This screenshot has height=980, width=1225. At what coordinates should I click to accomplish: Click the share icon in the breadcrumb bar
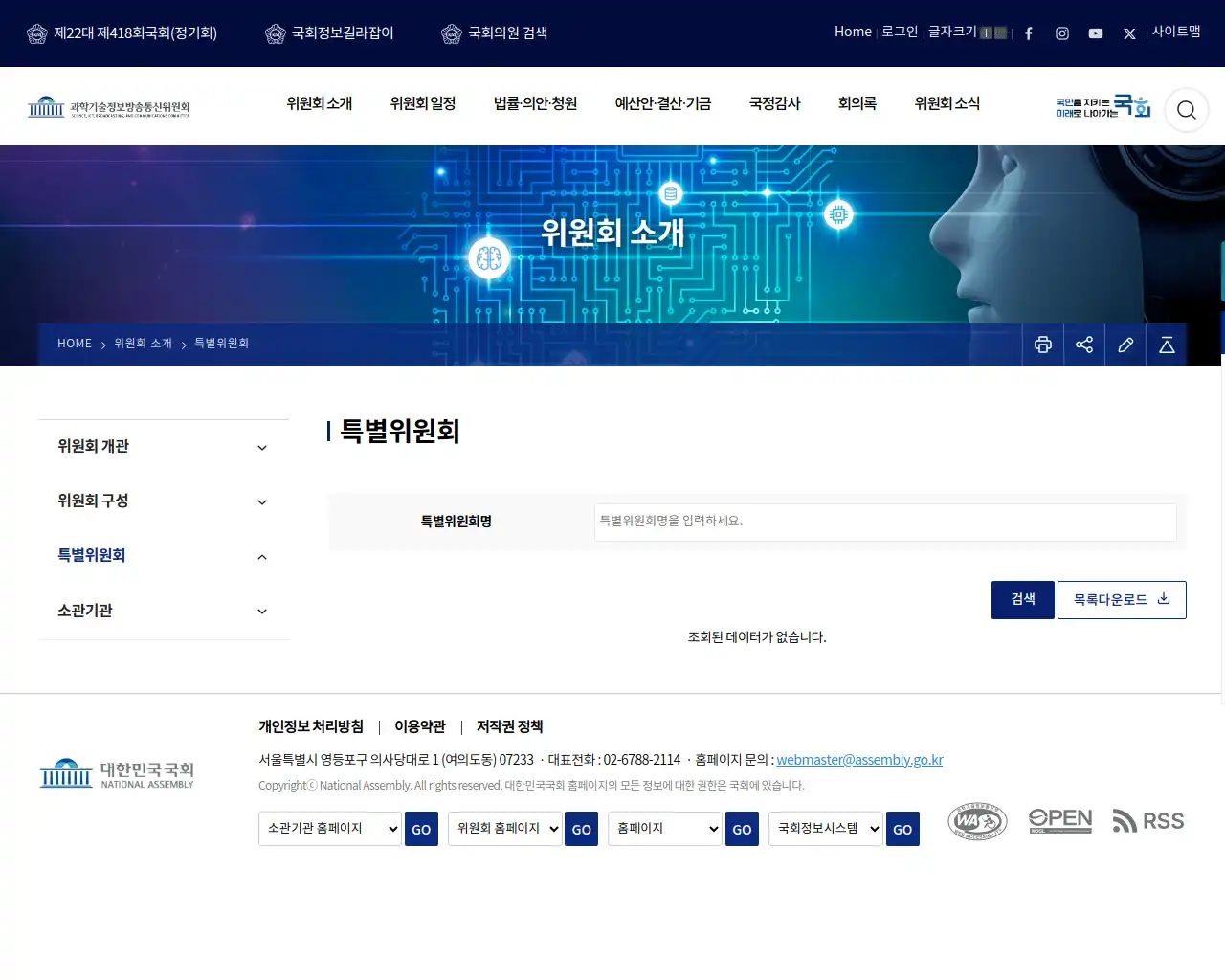[1084, 345]
